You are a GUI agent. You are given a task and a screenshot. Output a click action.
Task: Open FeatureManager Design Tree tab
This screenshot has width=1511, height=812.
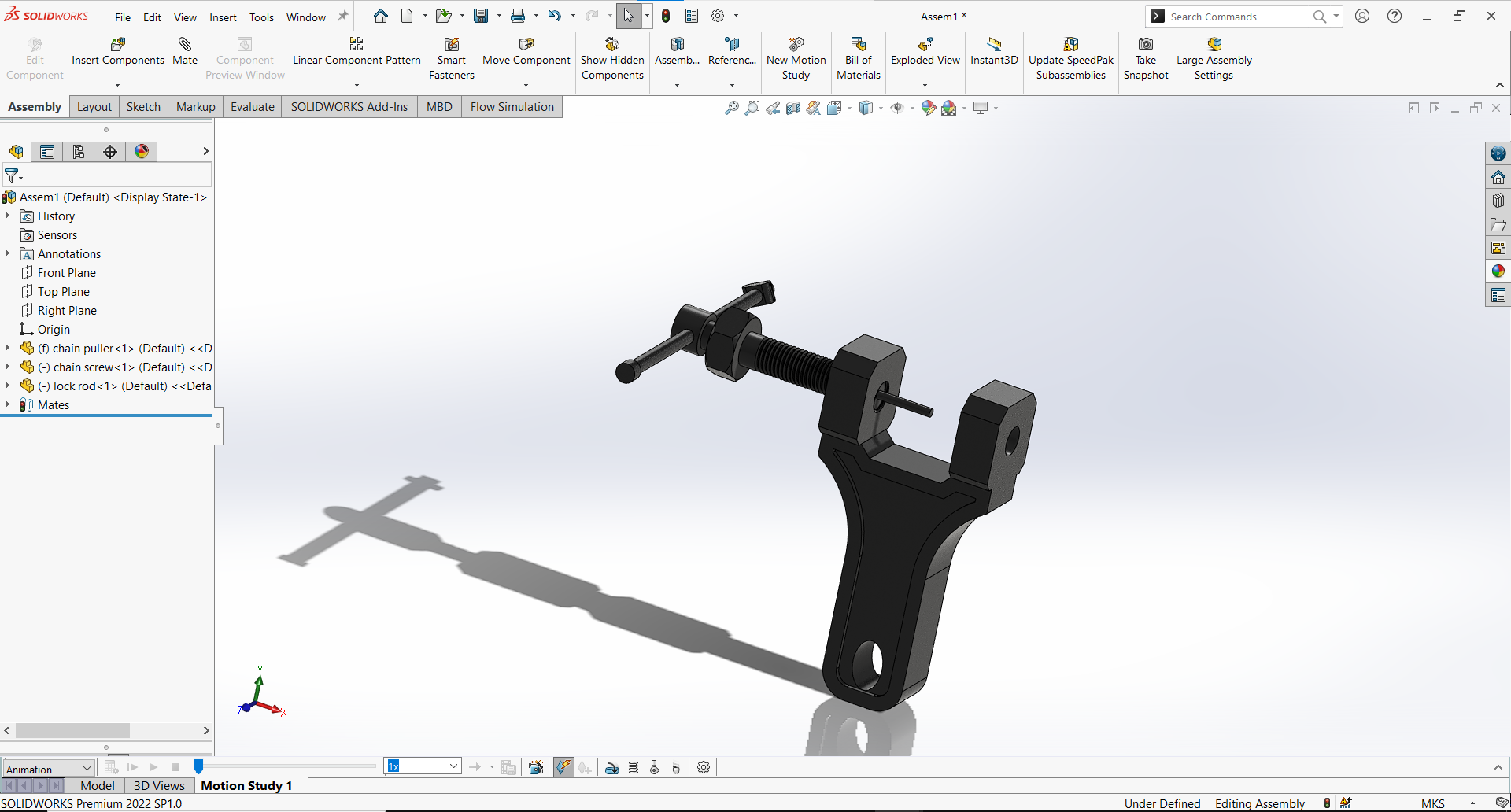click(16, 152)
